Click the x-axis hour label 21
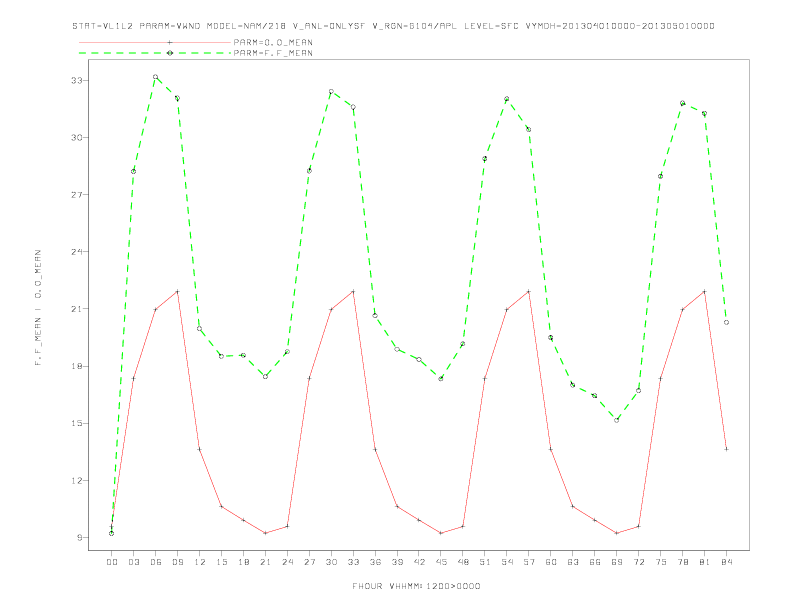Image resolution: width=792 pixels, height=612 pixels. pyautogui.click(x=265, y=562)
